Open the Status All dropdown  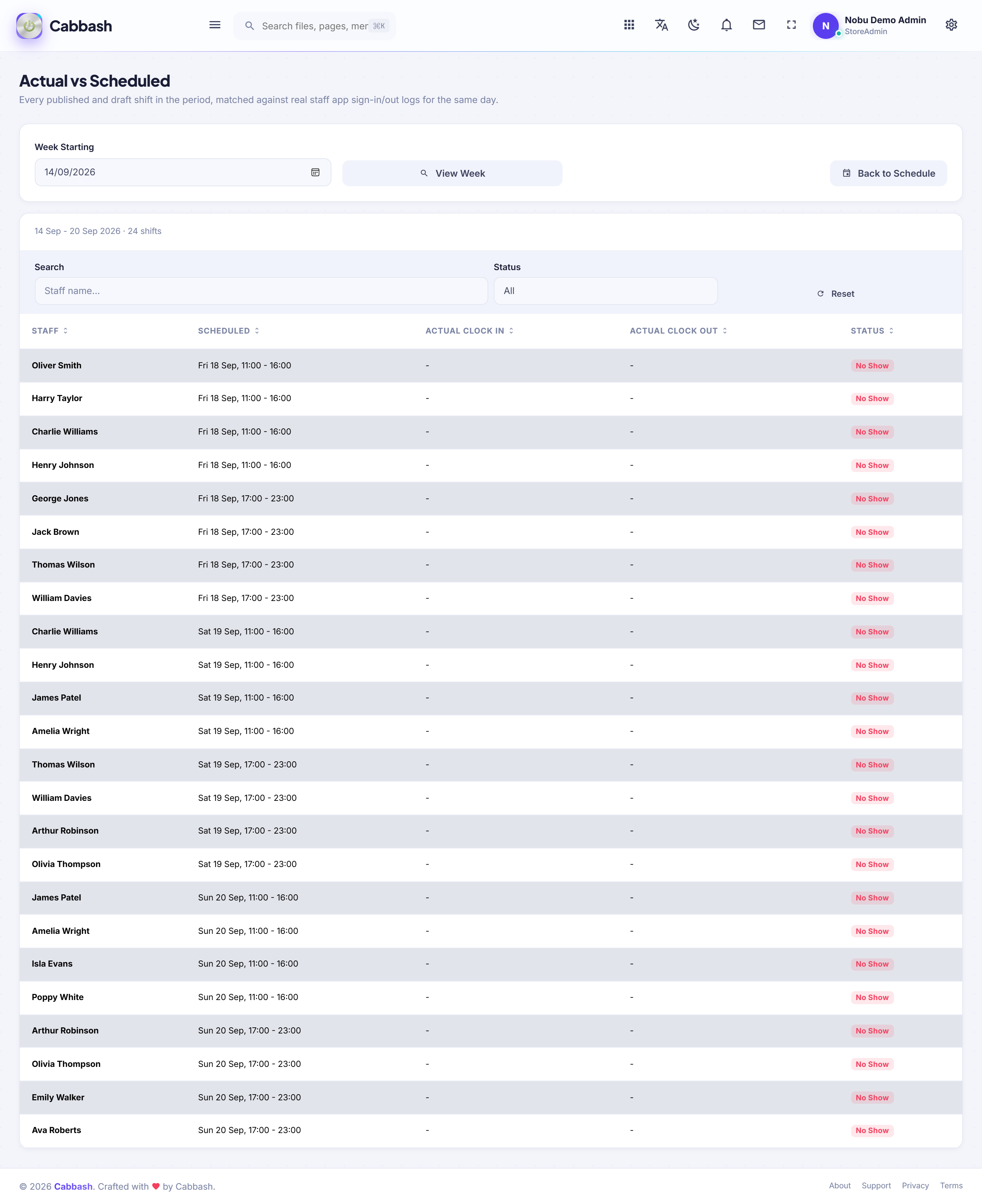pyautogui.click(x=605, y=291)
